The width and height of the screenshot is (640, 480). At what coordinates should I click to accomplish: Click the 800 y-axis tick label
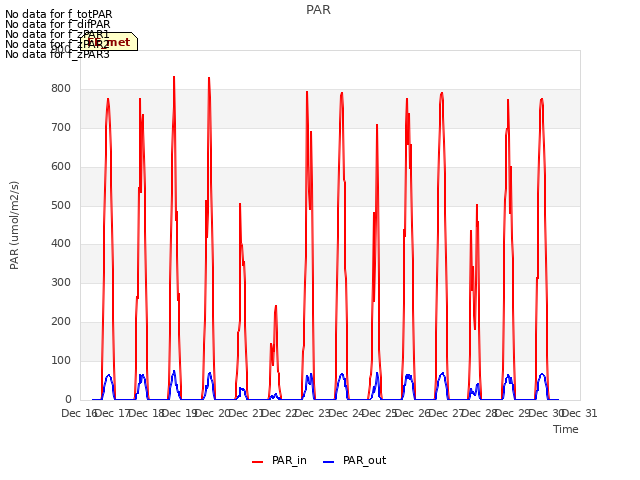coord(61,89)
